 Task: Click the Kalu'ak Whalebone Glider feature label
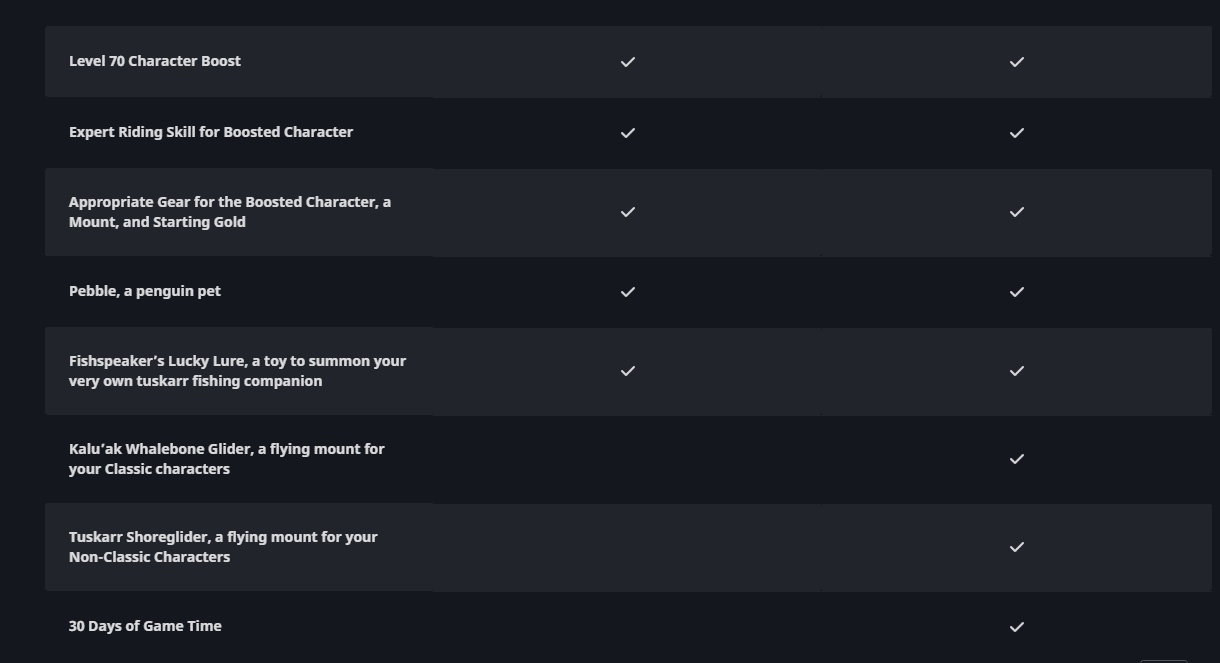click(x=227, y=459)
